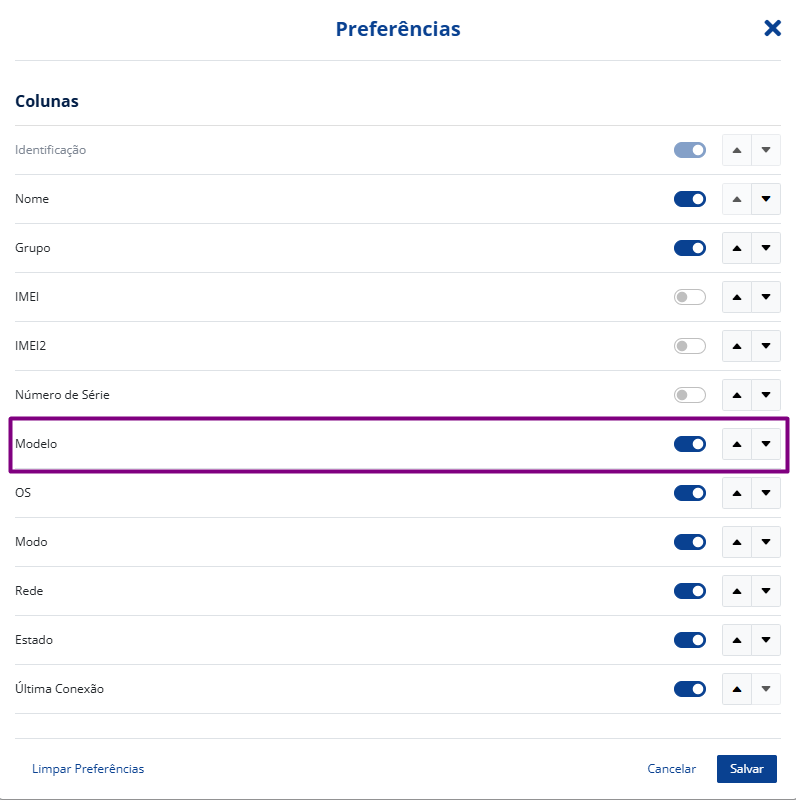Move the IMEI column down

pos(766,297)
